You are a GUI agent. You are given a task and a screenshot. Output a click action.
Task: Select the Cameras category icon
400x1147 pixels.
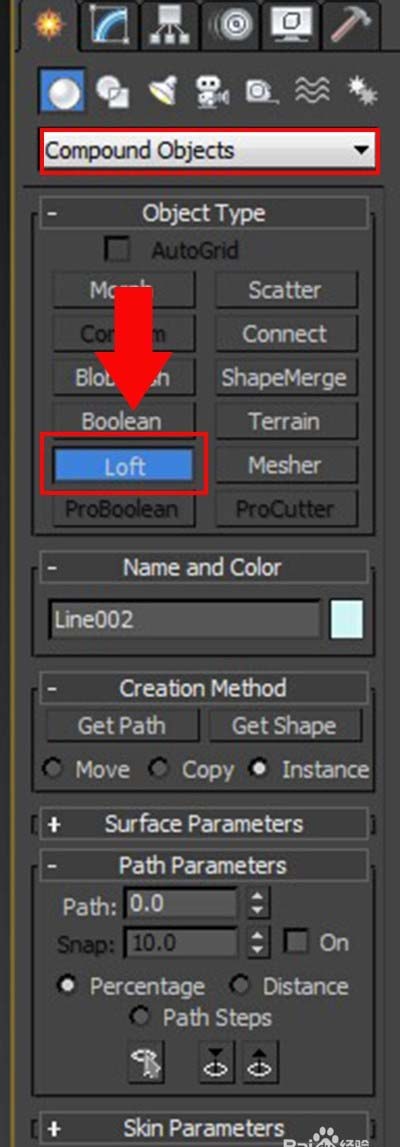coord(212,91)
